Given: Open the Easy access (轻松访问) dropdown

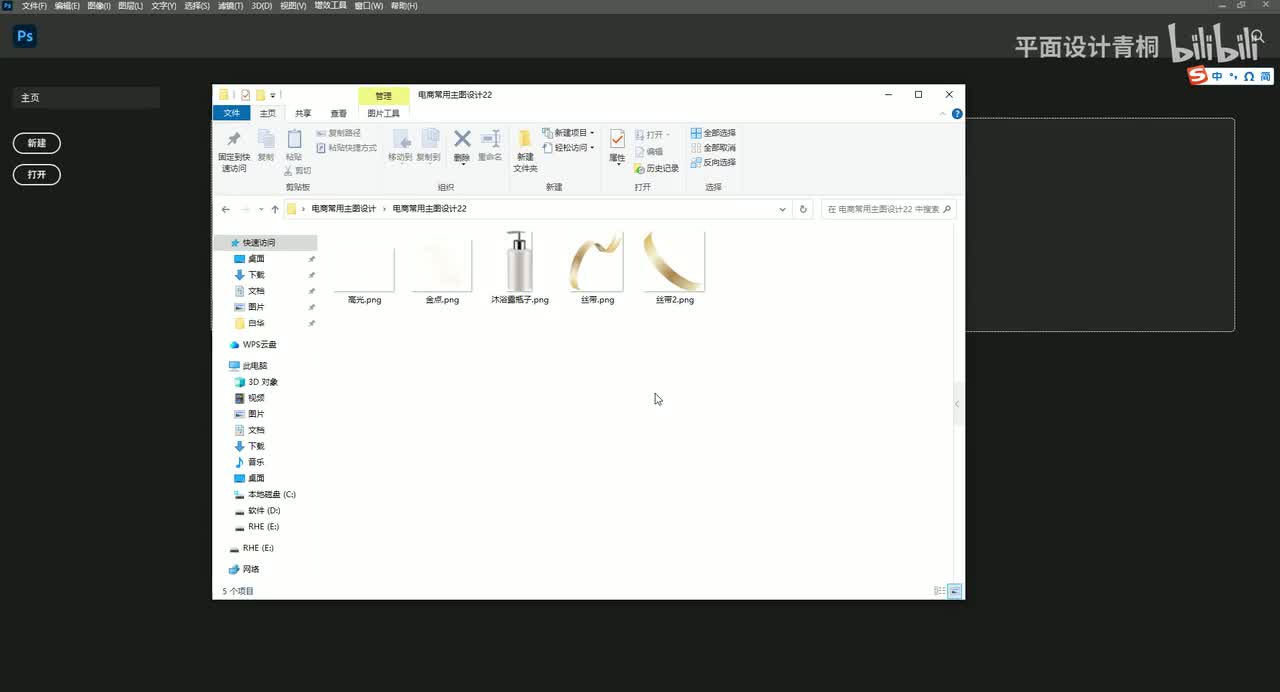Looking at the screenshot, I should (568, 148).
